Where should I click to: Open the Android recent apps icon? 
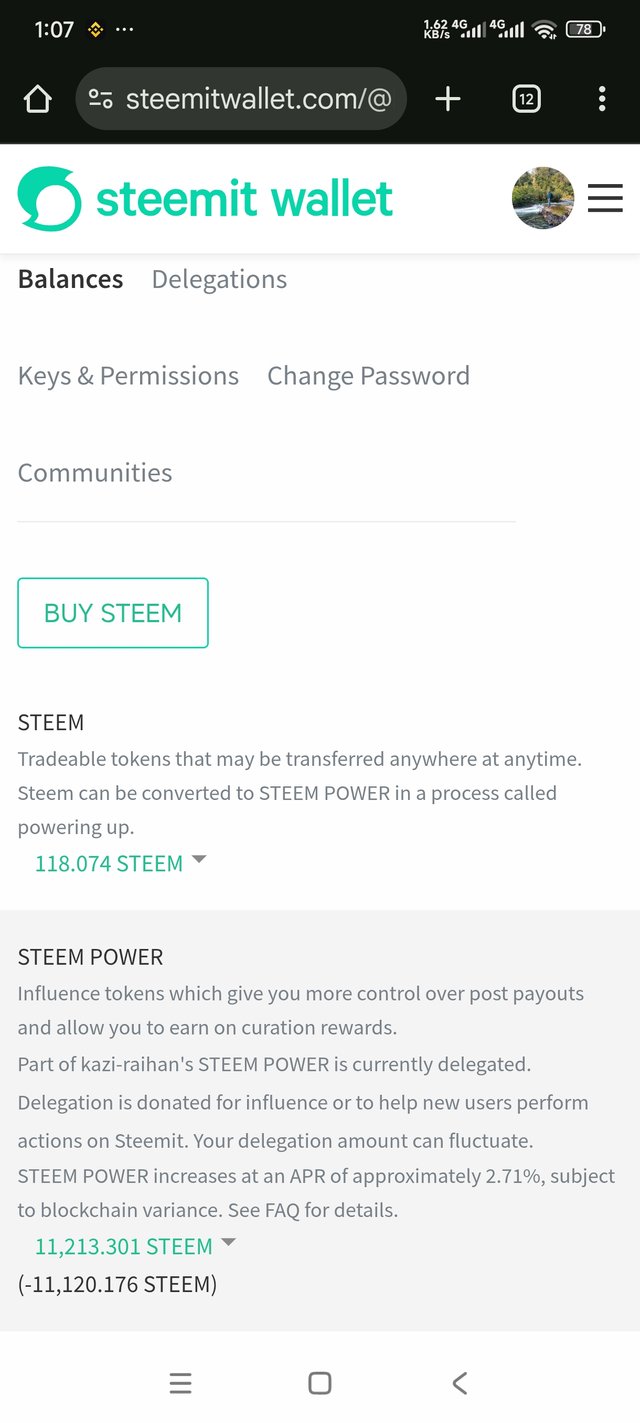coord(180,1383)
